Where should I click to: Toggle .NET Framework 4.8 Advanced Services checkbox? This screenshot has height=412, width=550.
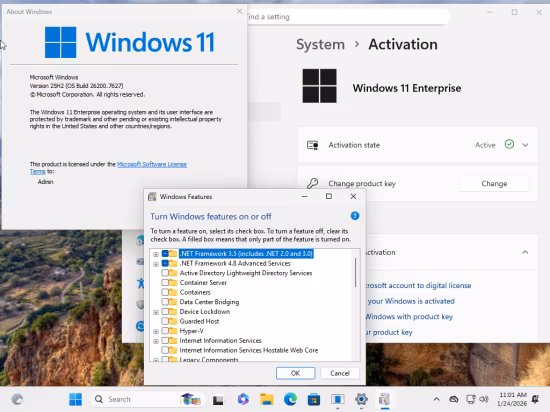165,263
